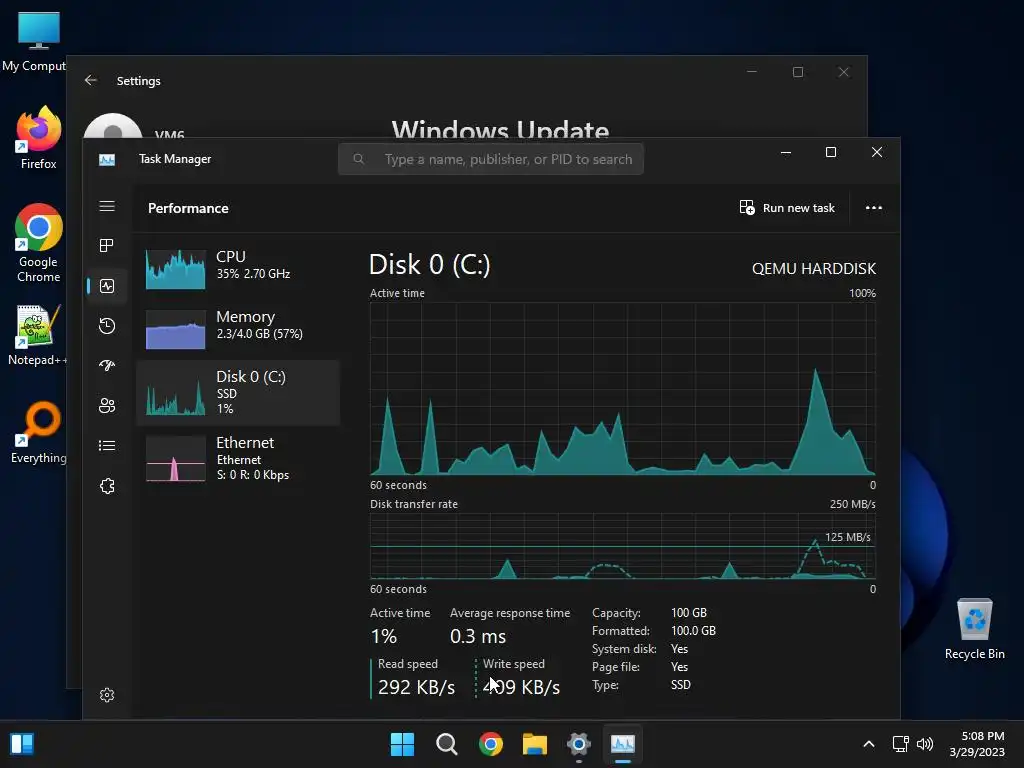Click Run new task
This screenshot has width=1024, height=768.
pyautogui.click(x=787, y=208)
